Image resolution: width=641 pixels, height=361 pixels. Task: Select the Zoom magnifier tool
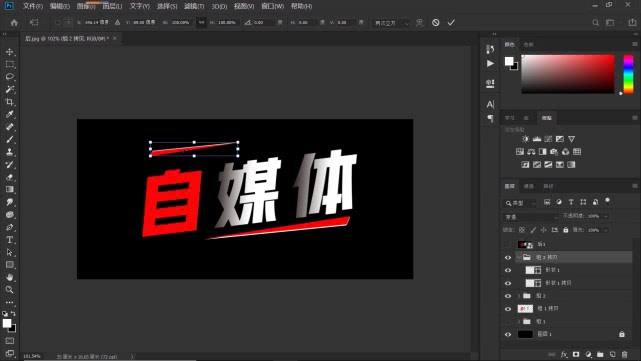pyautogui.click(x=10, y=290)
